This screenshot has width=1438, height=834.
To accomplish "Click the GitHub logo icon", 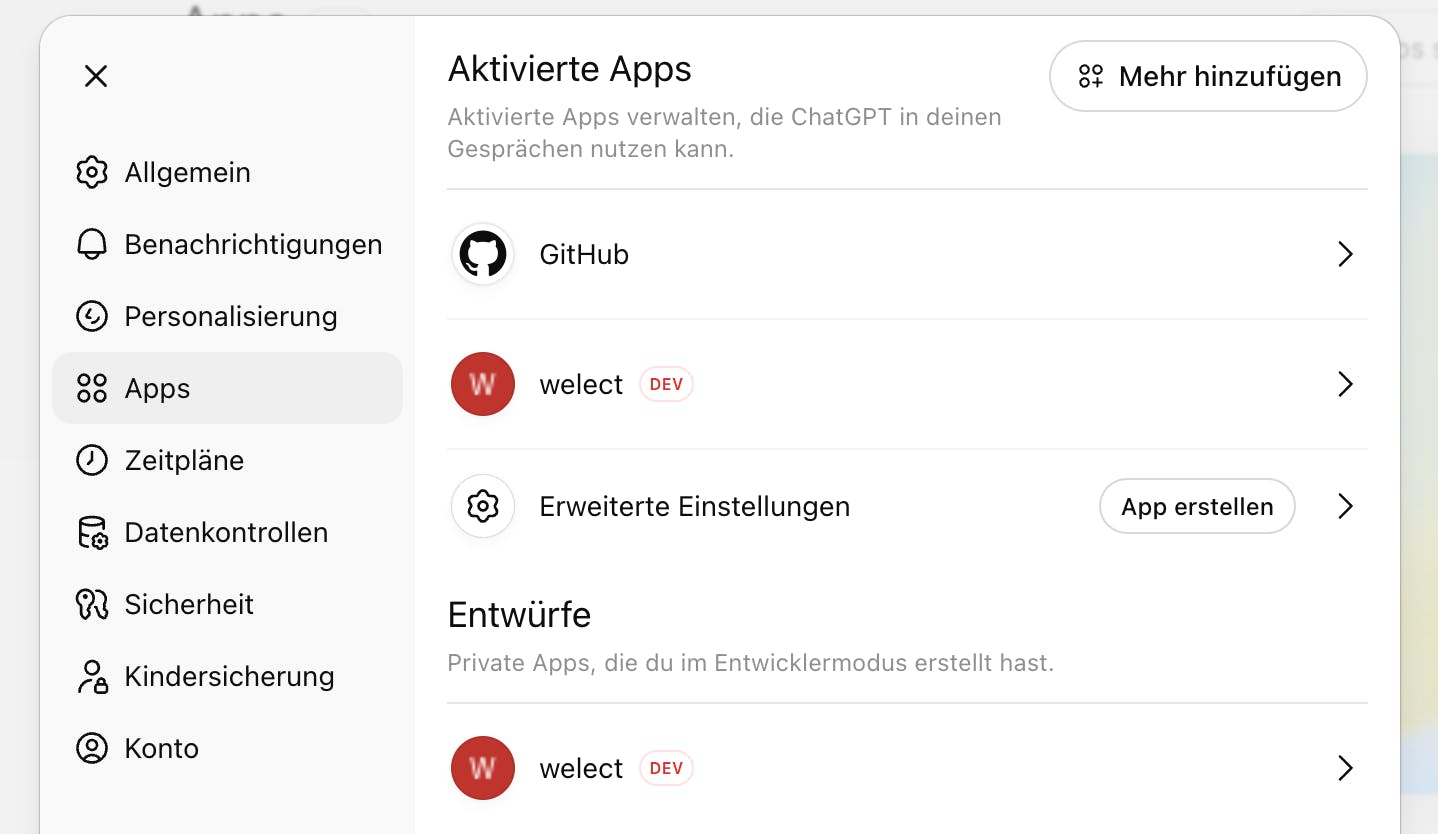I will tap(483, 254).
